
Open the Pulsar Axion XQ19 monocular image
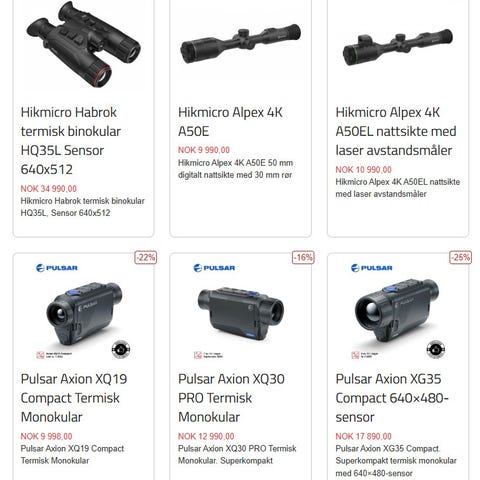point(84,313)
